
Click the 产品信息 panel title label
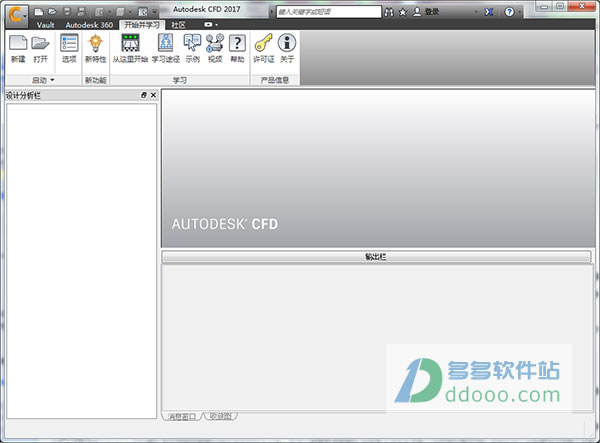pyautogui.click(x=275, y=80)
